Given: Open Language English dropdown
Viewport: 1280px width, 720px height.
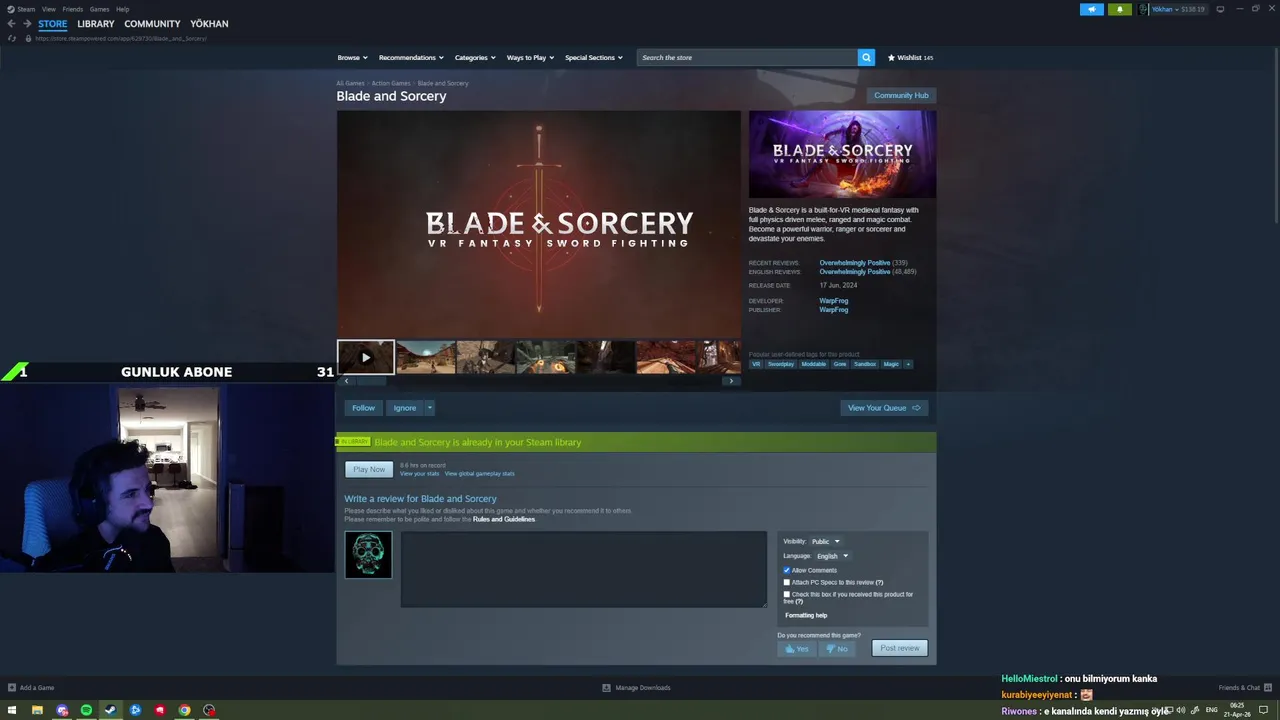Looking at the screenshot, I should point(832,556).
